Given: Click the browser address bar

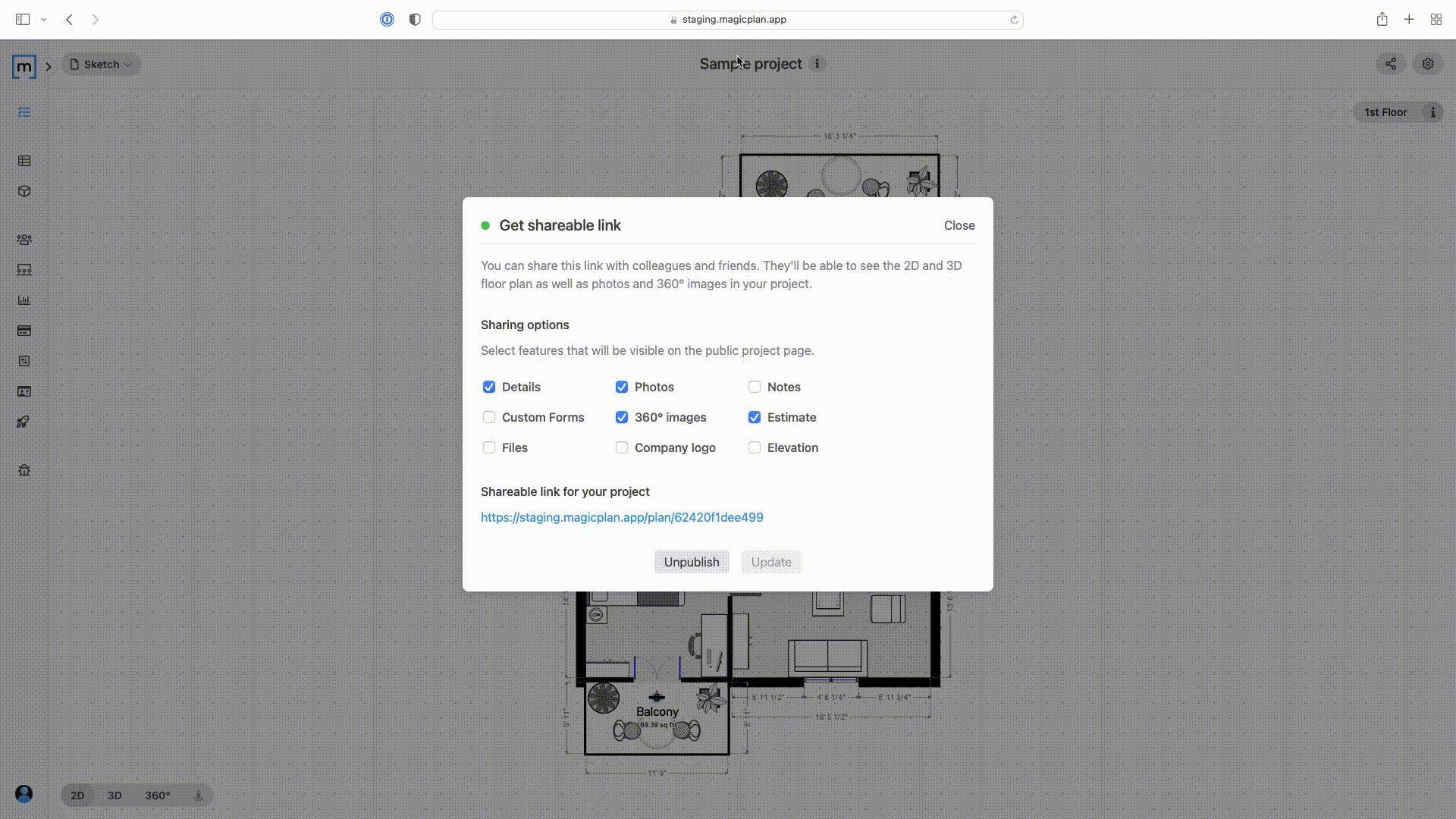Looking at the screenshot, I should point(728,20).
